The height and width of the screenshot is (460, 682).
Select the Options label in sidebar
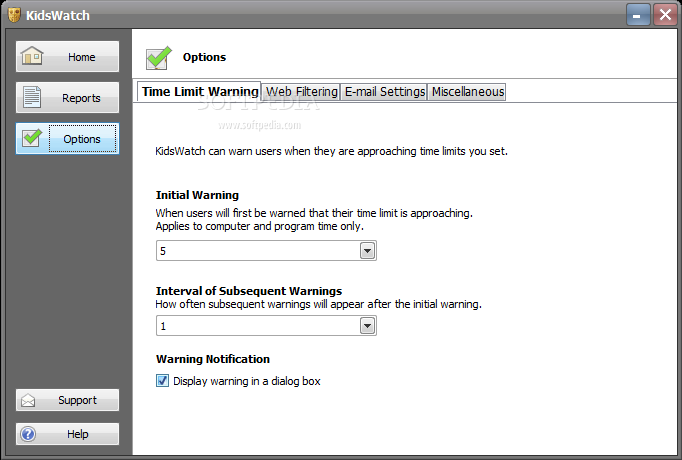[82, 139]
